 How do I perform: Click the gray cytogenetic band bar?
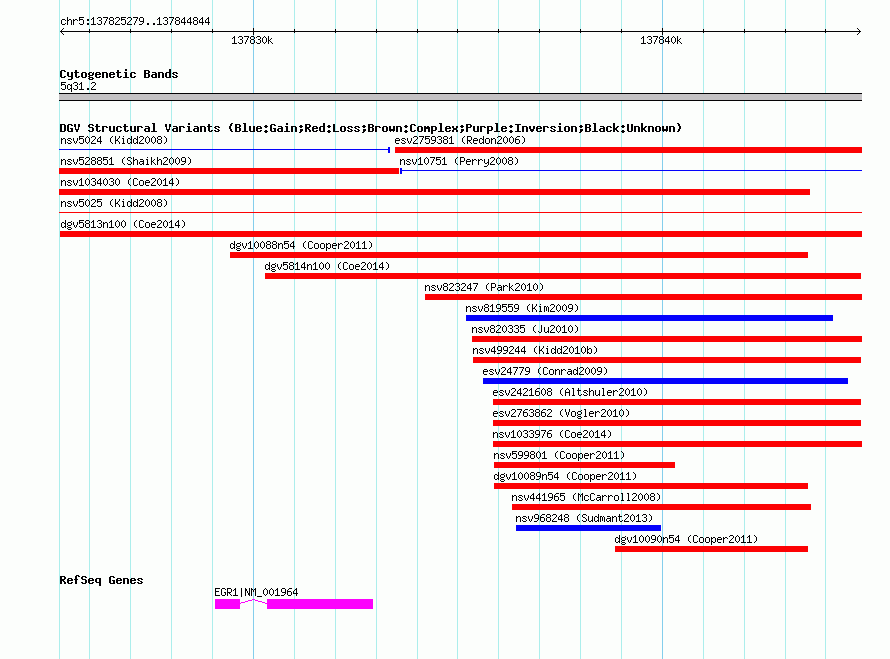tap(461, 97)
